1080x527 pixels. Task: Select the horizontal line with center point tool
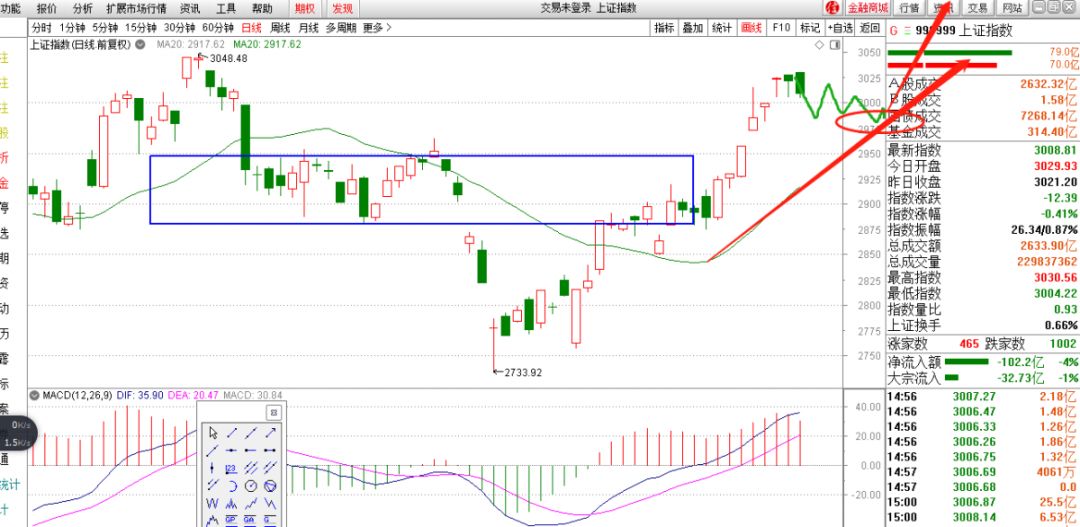pos(231,450)
